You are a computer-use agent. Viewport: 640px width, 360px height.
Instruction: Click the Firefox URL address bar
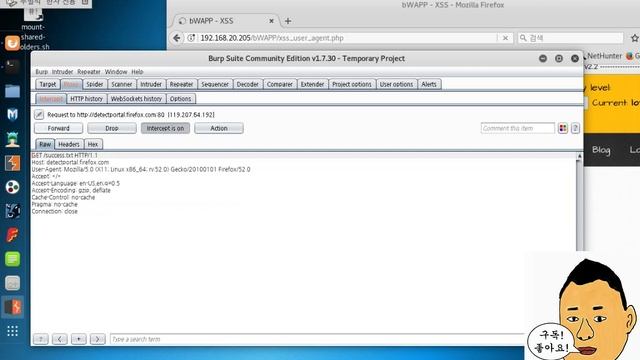[x=347, y=38]
